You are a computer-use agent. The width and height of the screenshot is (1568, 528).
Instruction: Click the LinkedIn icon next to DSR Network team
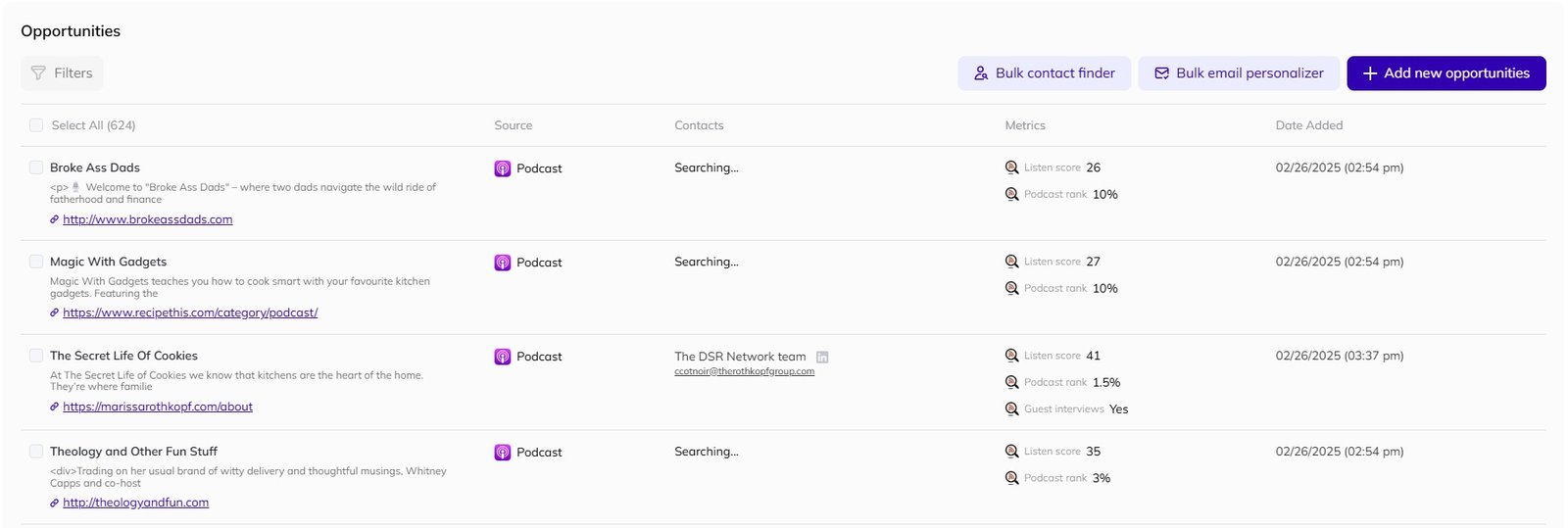(822, 358)
